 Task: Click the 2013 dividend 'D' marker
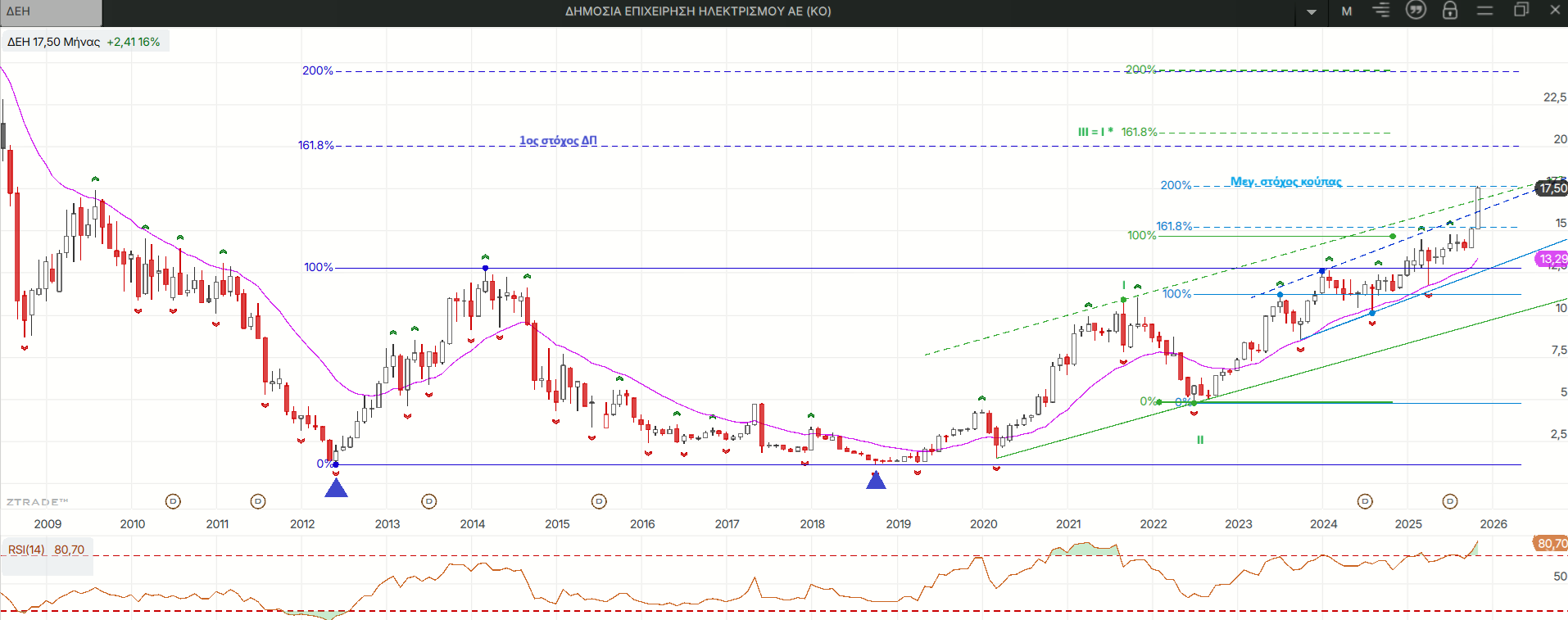coord(428,501)
